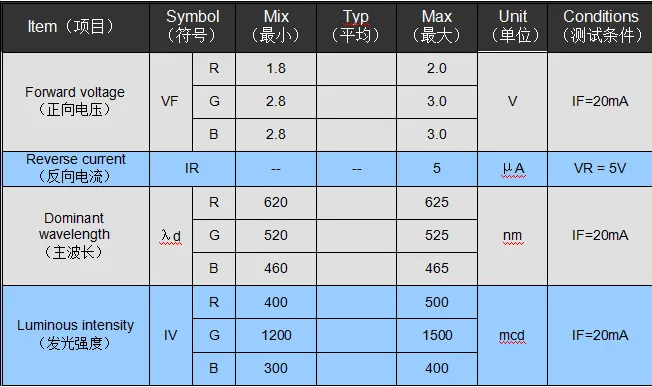Select the Forward voltage (正向电压) cell
This screenshot has height=387, width=652.
click(x=76, y=102)
